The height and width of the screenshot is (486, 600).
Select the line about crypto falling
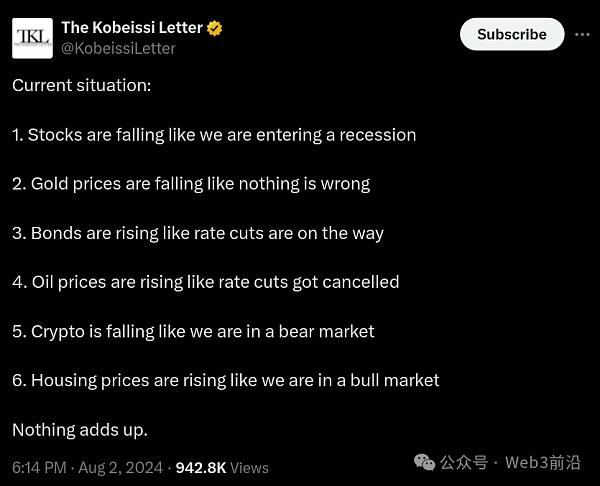[193, 332]
